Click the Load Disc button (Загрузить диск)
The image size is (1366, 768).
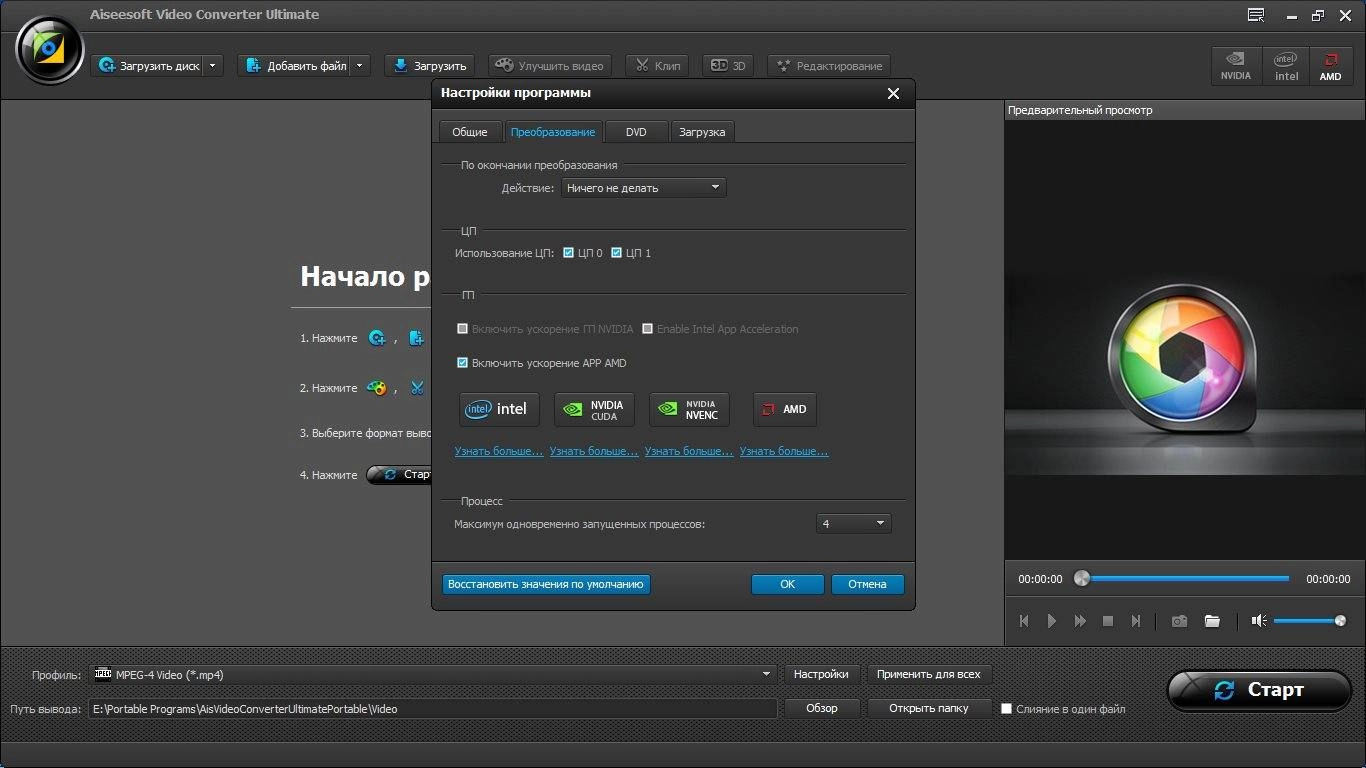pyautogui.click(x=148, y=66)
